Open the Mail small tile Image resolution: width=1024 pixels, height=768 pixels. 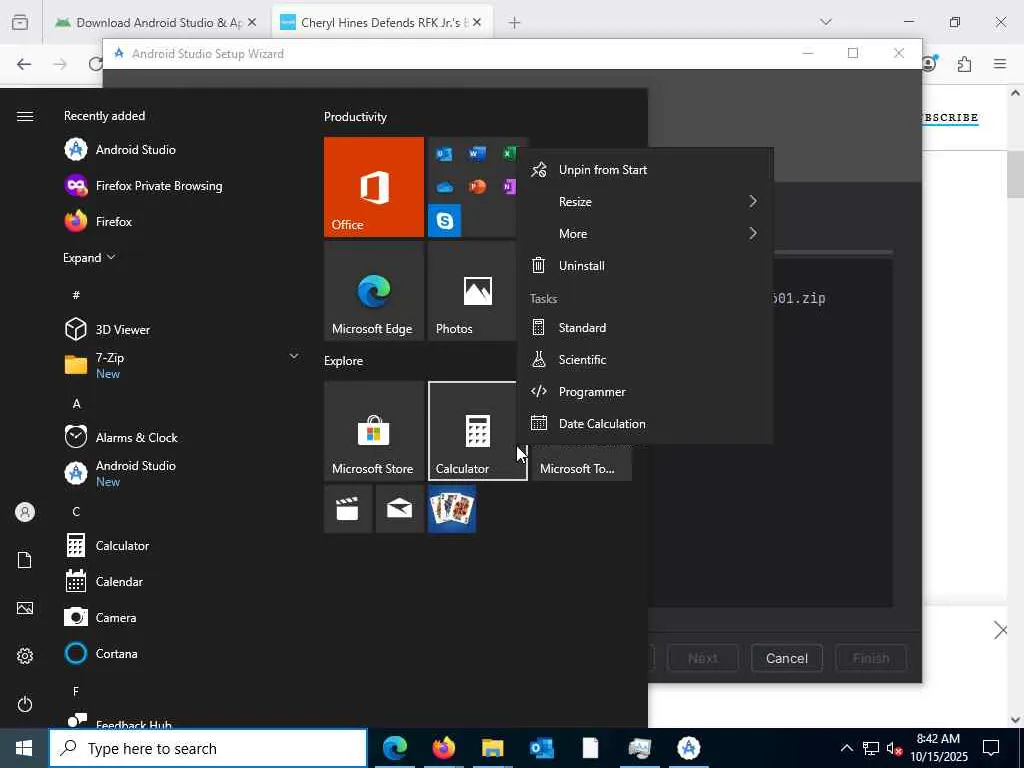pos(399,509)
